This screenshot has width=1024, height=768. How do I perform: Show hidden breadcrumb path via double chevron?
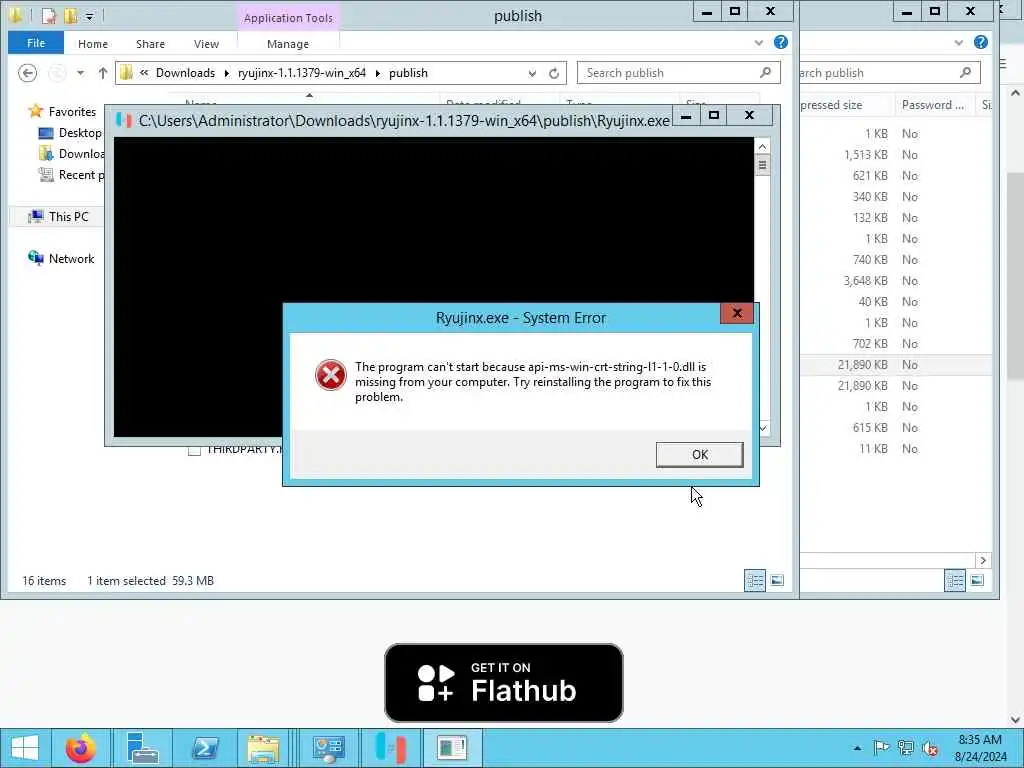point(144,72)
